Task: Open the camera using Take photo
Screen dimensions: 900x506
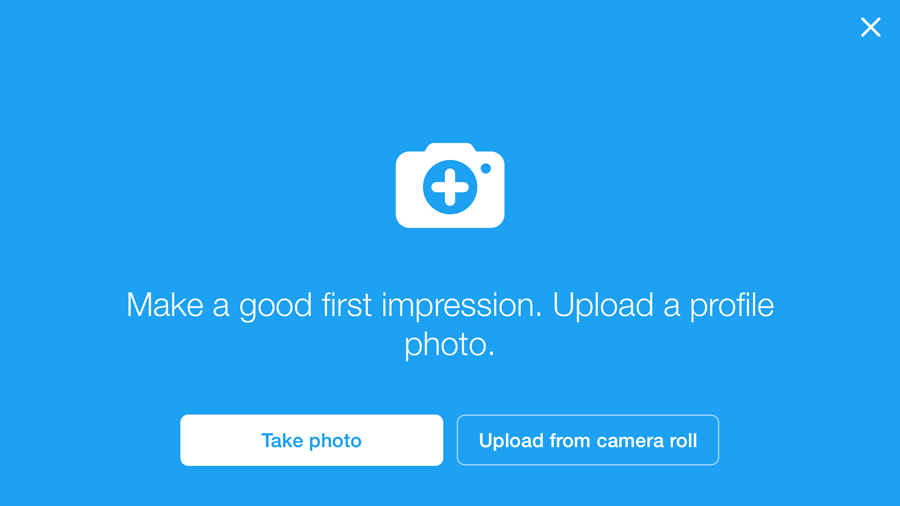Action: click(311, 440)
